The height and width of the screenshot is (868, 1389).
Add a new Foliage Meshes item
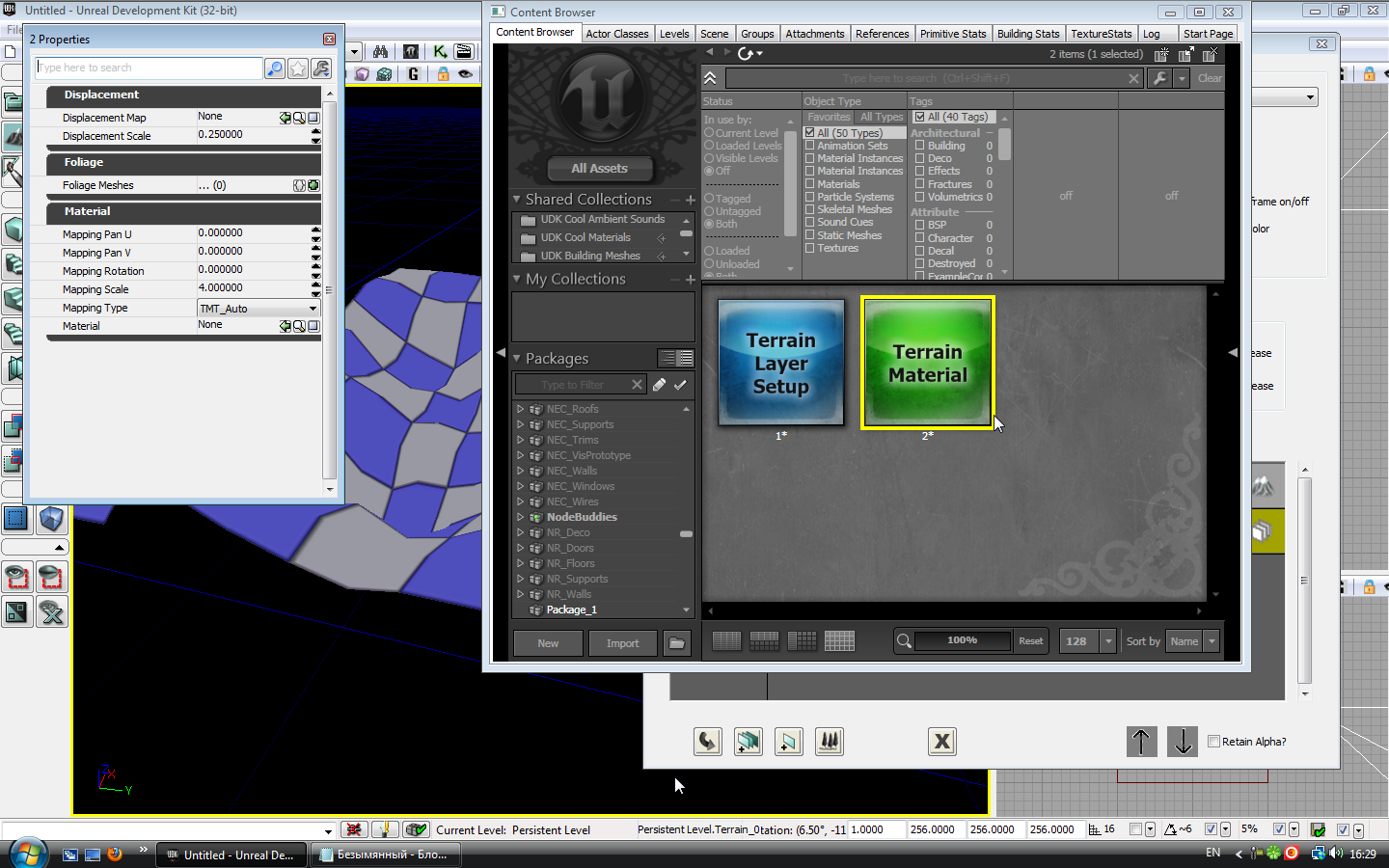point(313,185)
